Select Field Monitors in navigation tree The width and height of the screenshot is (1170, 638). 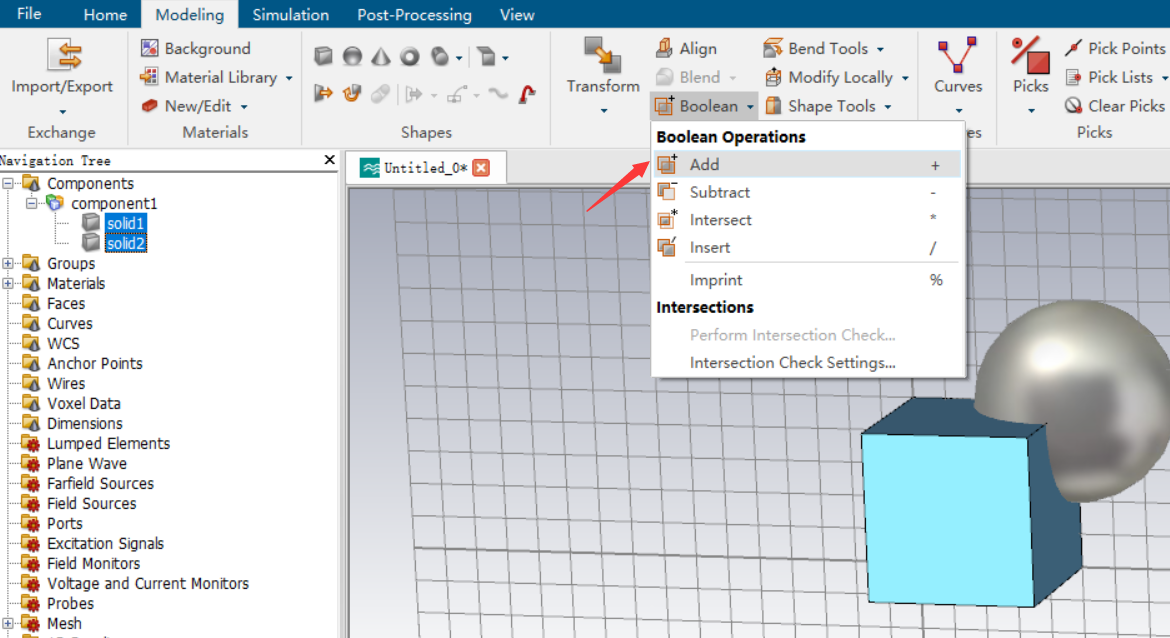pos(93,563)
